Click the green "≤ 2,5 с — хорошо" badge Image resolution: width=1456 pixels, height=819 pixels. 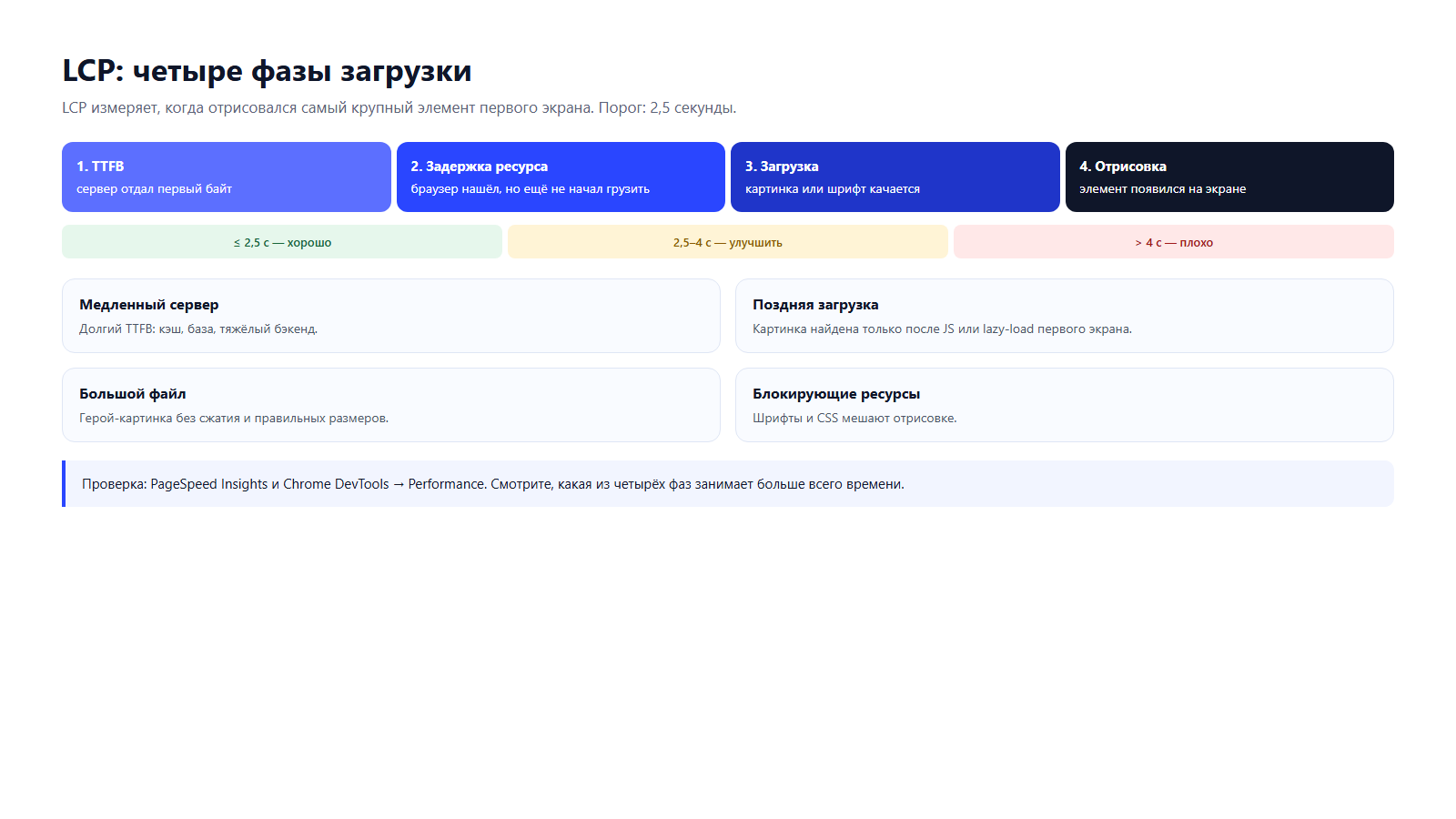tap(282, 242)
